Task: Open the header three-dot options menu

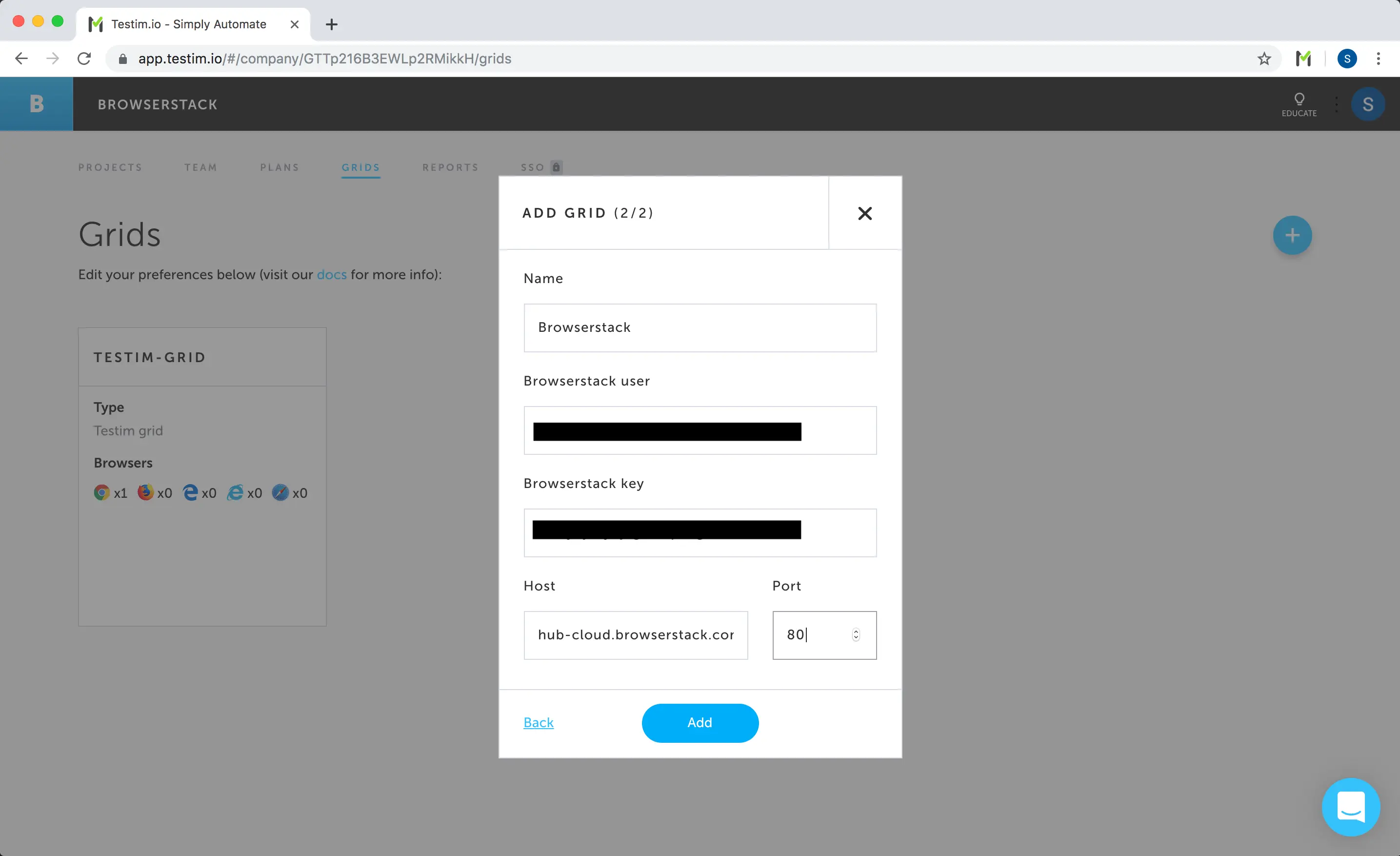Action: coord(1336,104)
